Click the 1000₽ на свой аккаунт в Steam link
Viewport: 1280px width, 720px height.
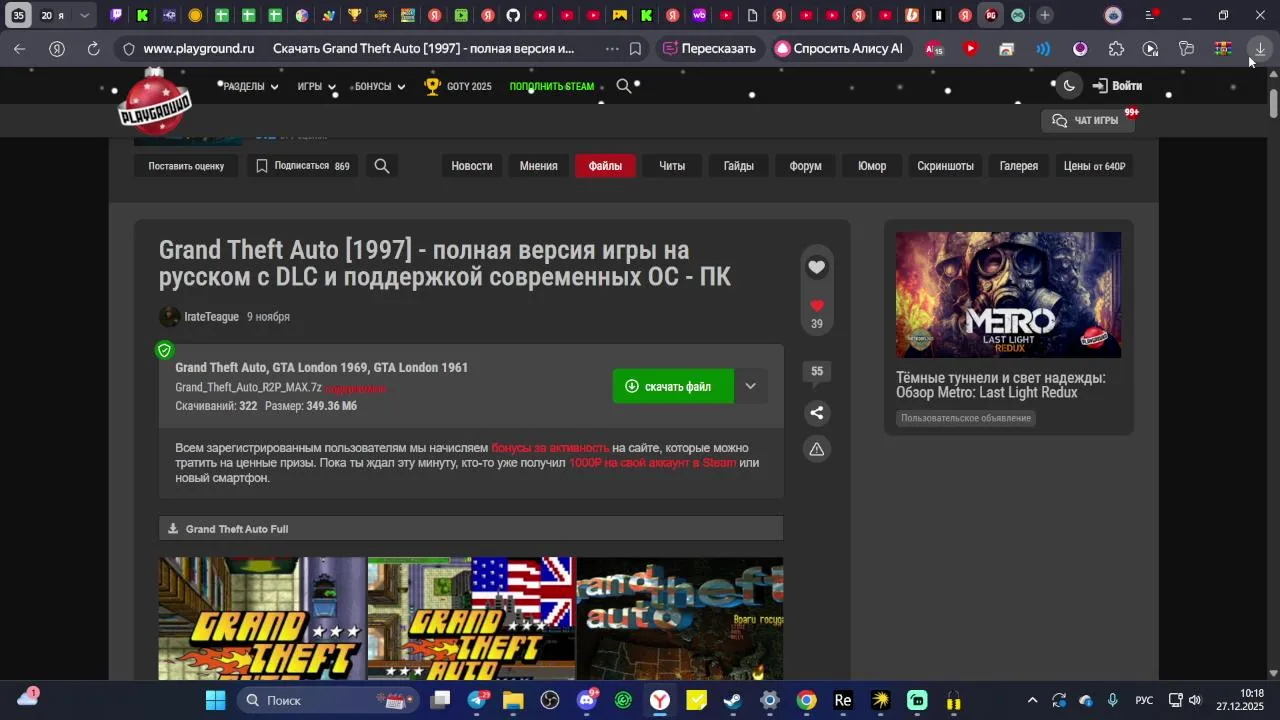click(652, 463)
